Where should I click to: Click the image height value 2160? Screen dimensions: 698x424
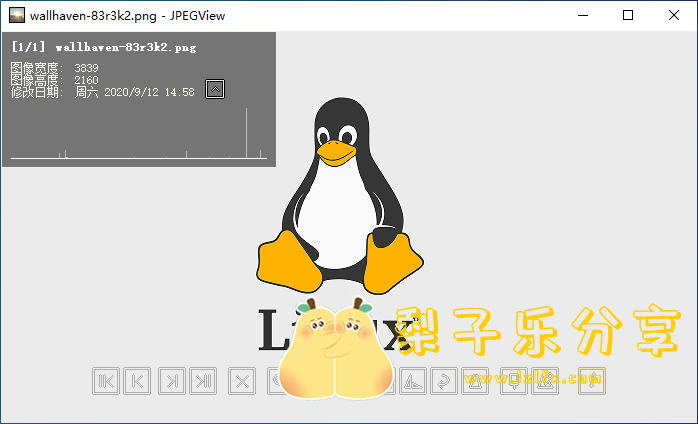(86, 80)
